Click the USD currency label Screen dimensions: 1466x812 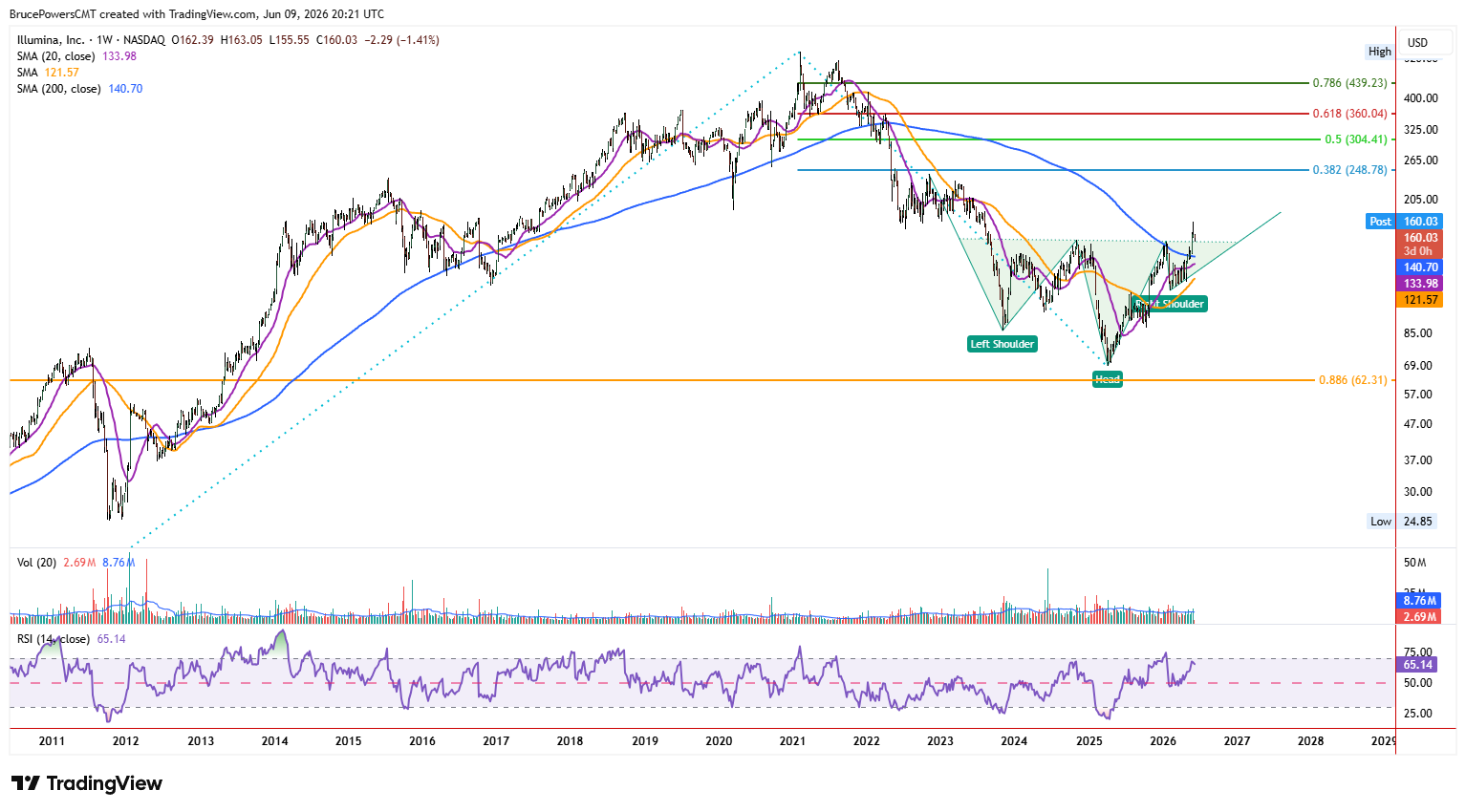pyautogui.click(x=1418, y=43)
